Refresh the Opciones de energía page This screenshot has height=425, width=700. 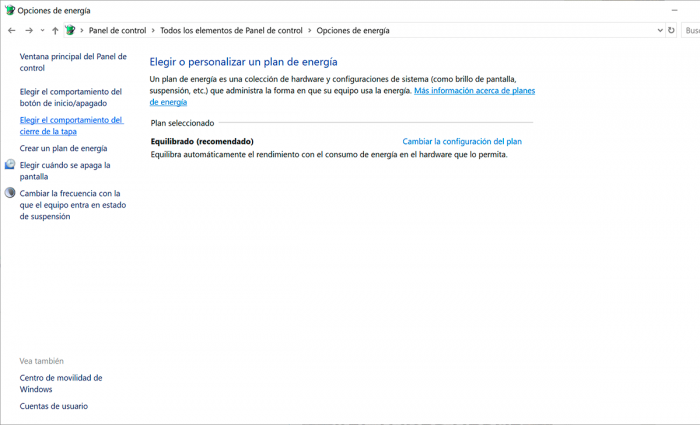[671, 30]
